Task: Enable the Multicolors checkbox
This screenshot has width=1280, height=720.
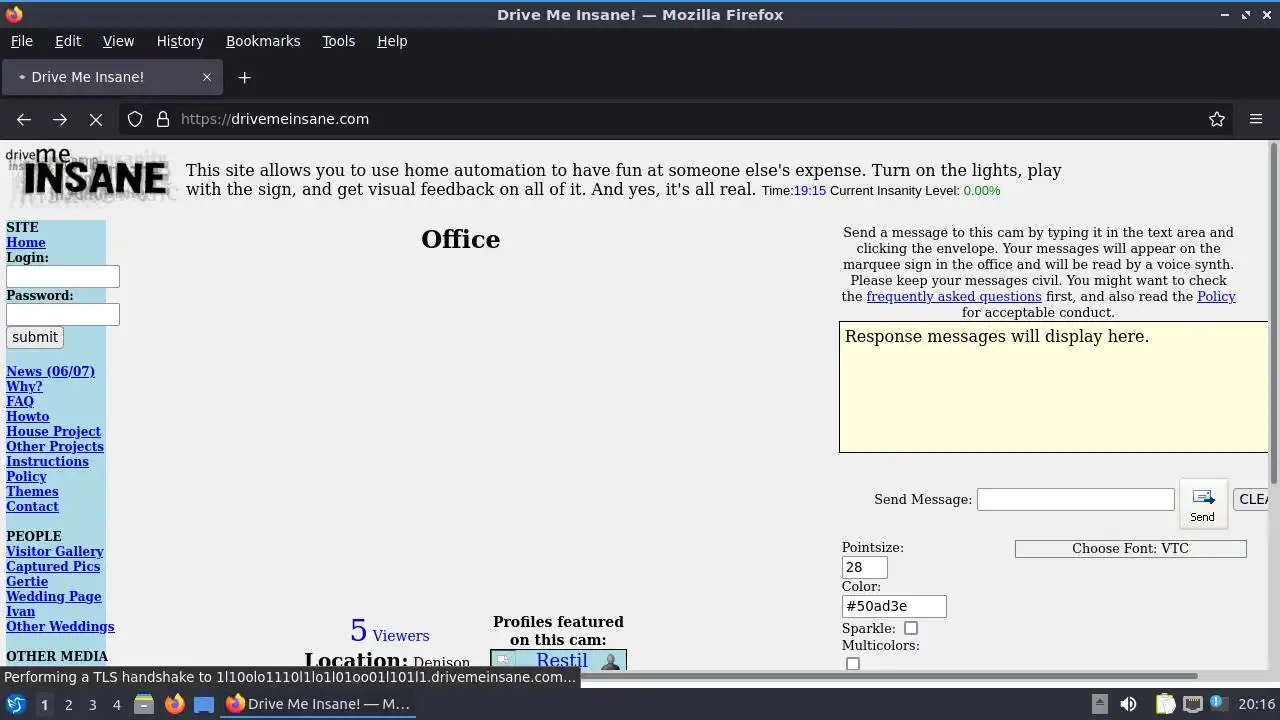Action: coord(853,664)
